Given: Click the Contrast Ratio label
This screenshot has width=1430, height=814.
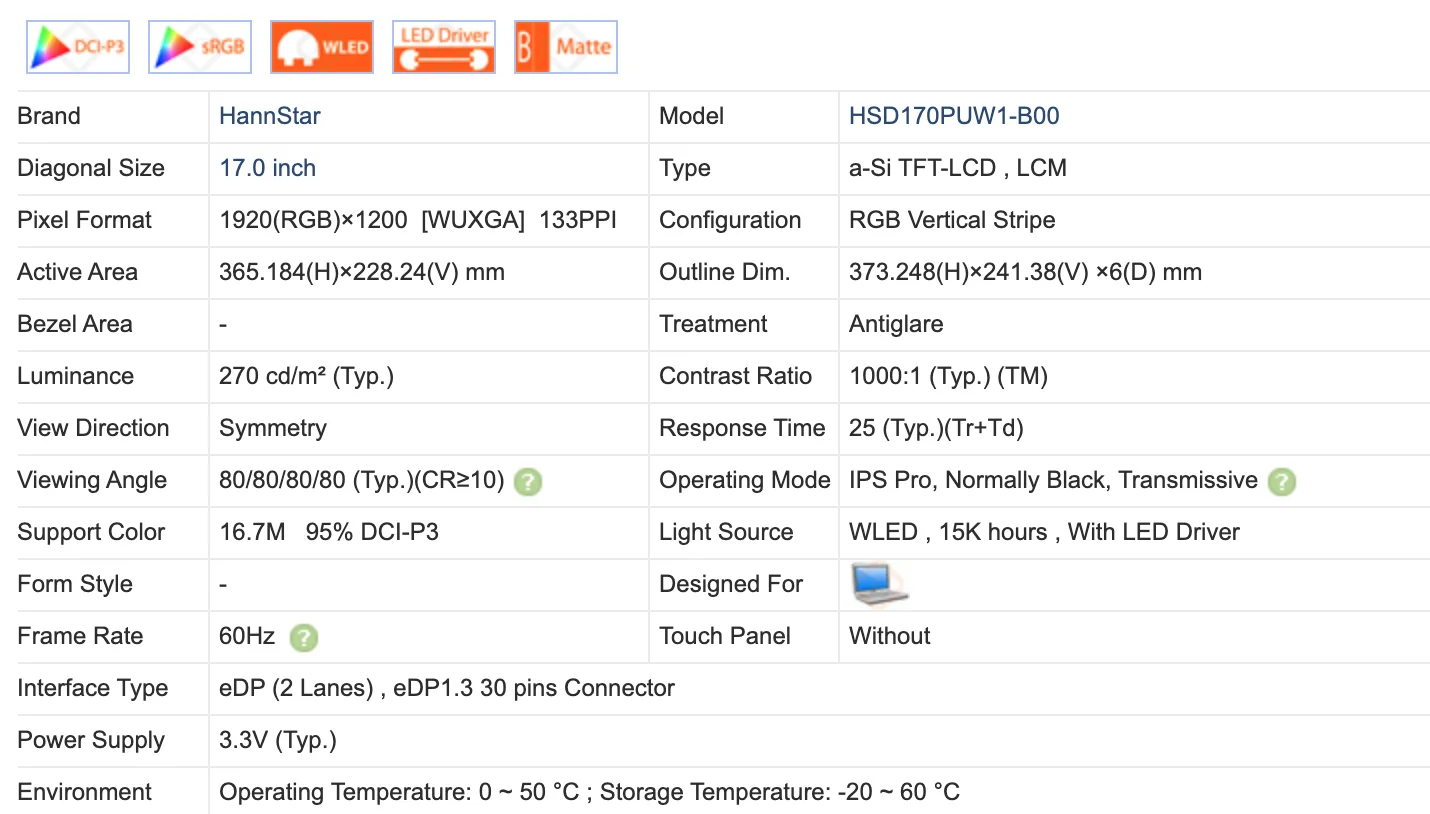Looking at the screenshot, I should click(x=736, y=376).
